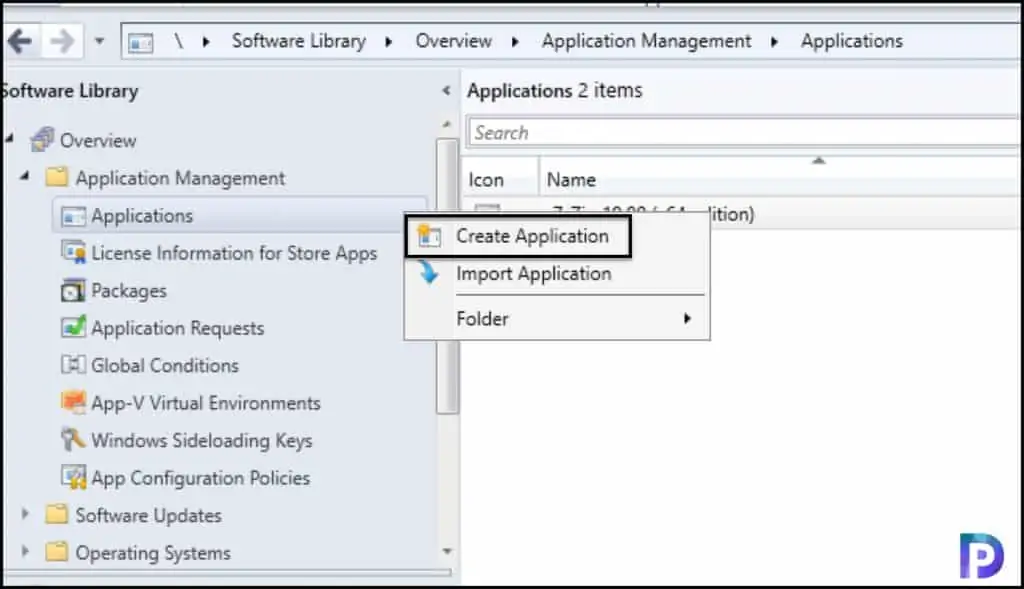Click the tree scrollbar up arrow

point(447,124)
